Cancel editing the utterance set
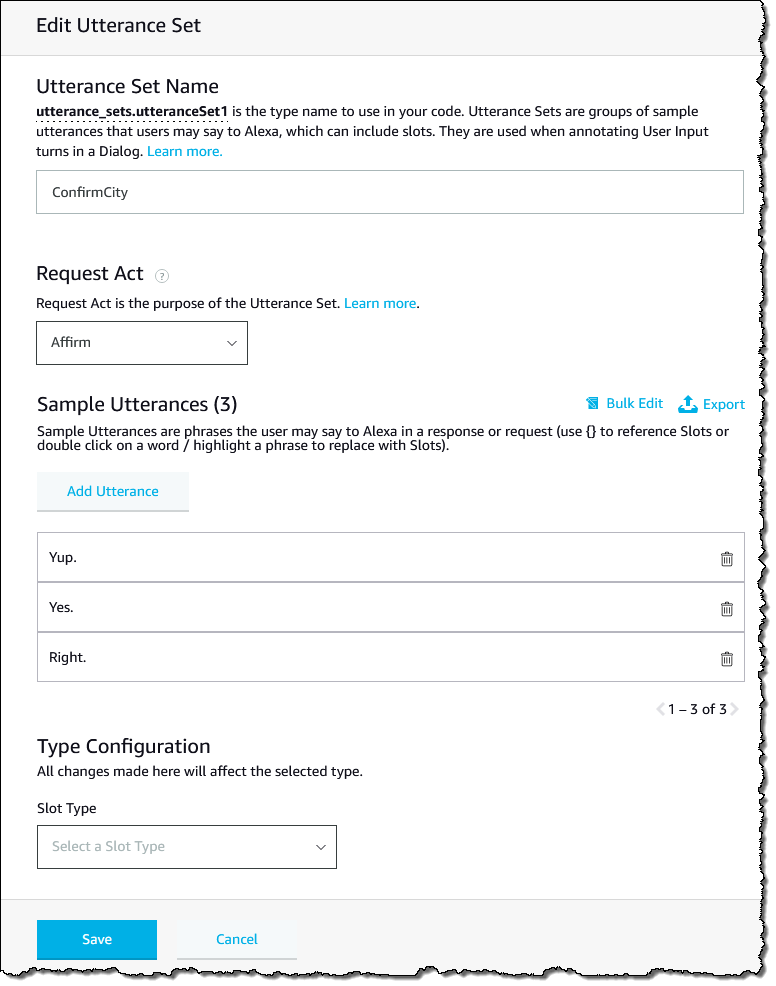The image size is (776, 986). tap(237, 939)
